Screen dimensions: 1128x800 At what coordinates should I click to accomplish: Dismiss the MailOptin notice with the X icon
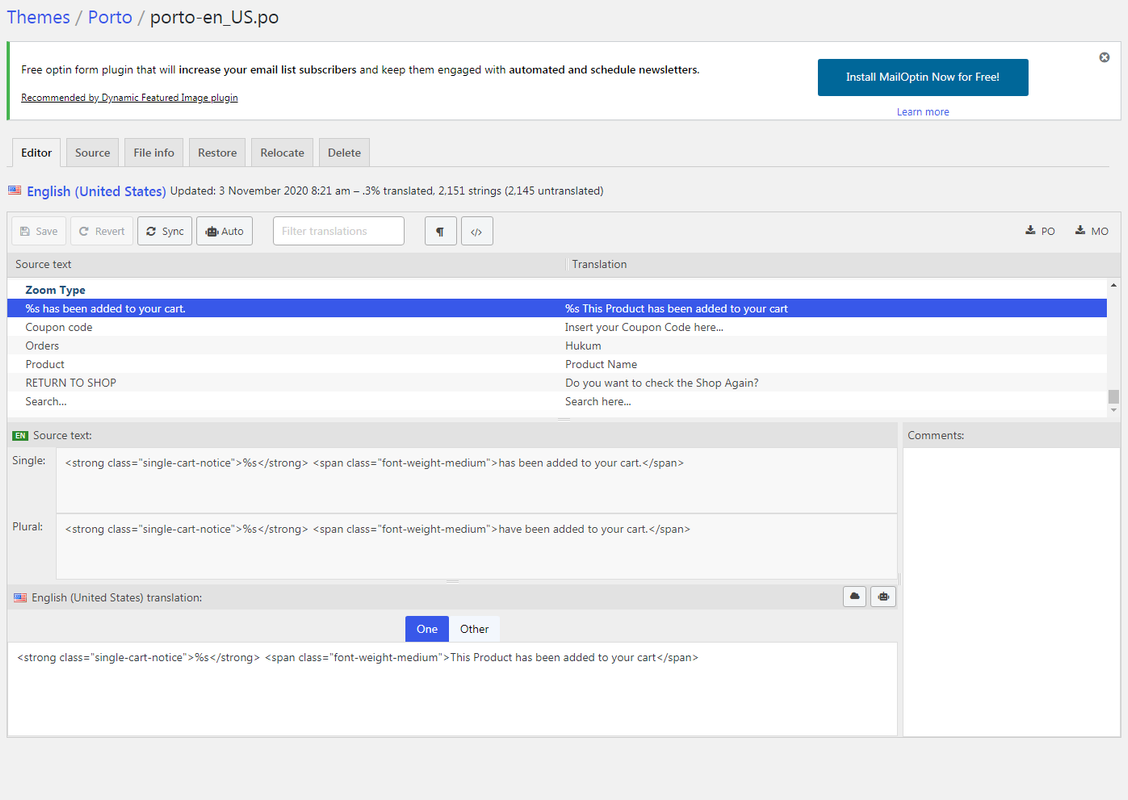[x=1104, y=58]
